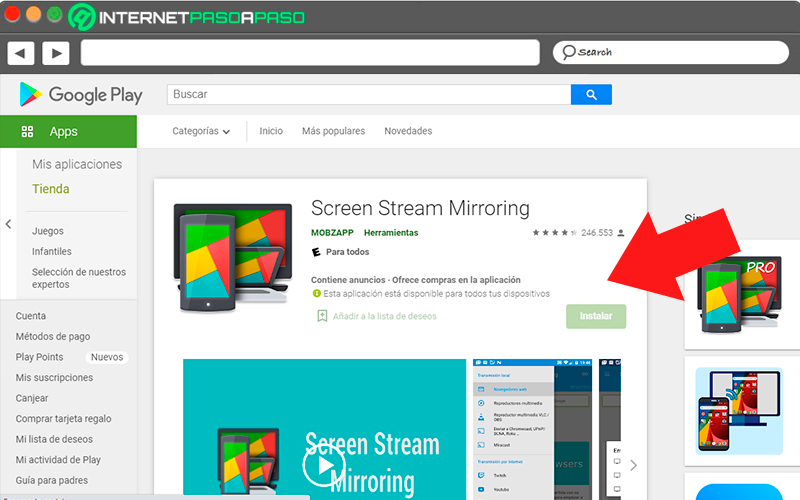Click the wishlist bookmark icon
The height and width of the screenshot is (500, 800).
[x=322, y=316]
